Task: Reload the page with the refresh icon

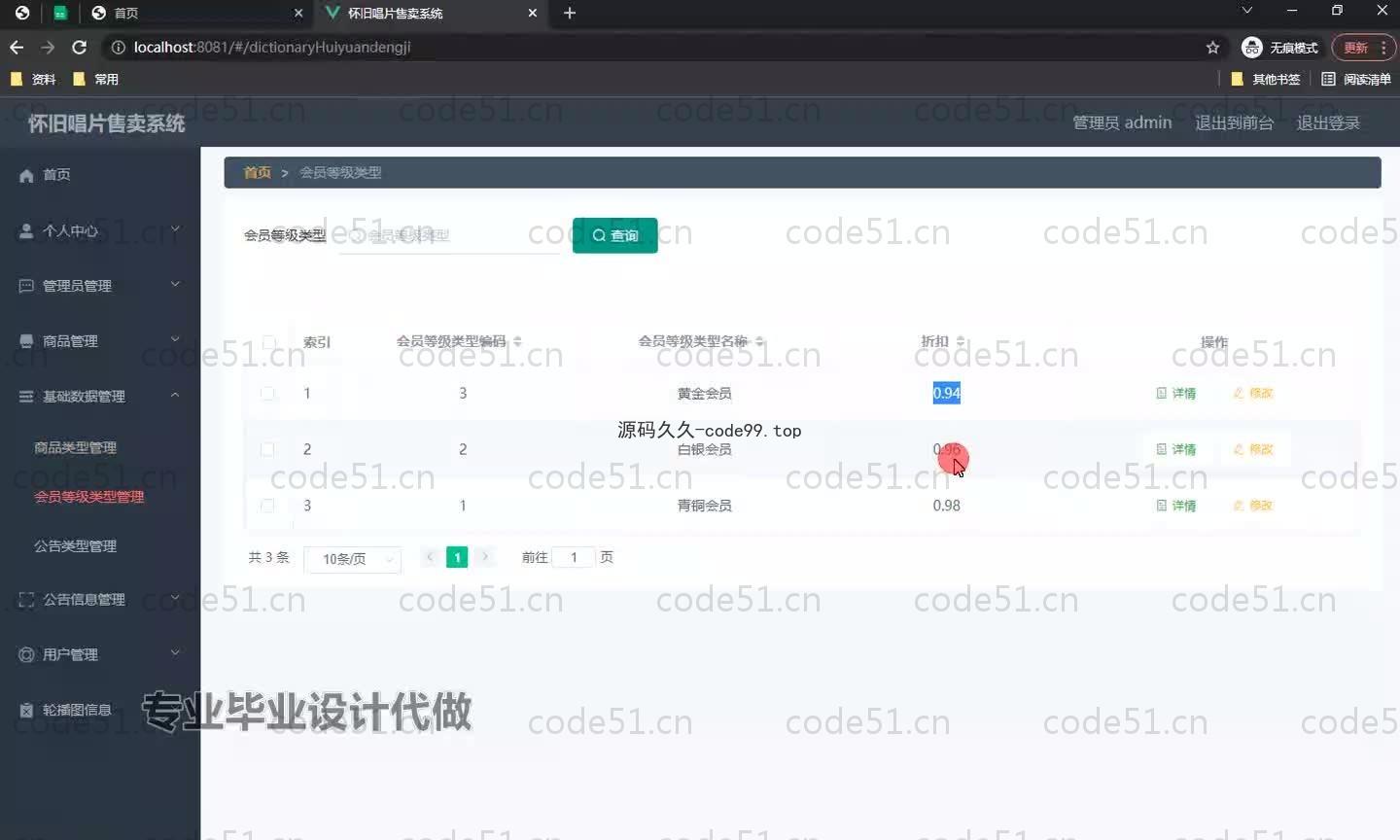Action: pos(80,47)
